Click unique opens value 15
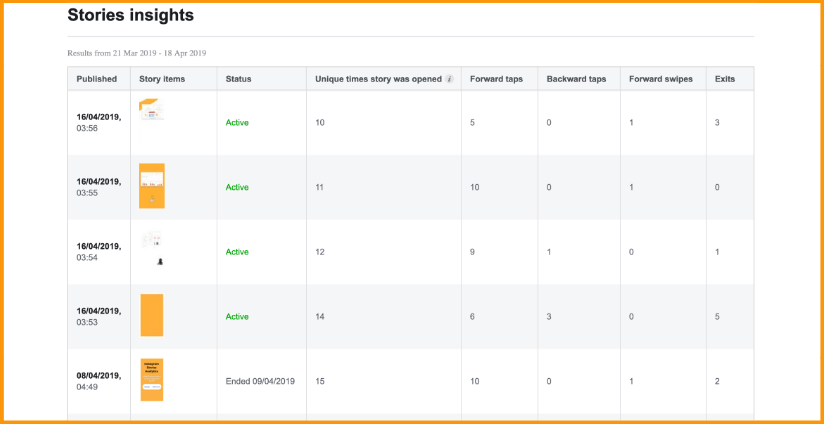The image size is (824, 424). [x=320, y=381]
